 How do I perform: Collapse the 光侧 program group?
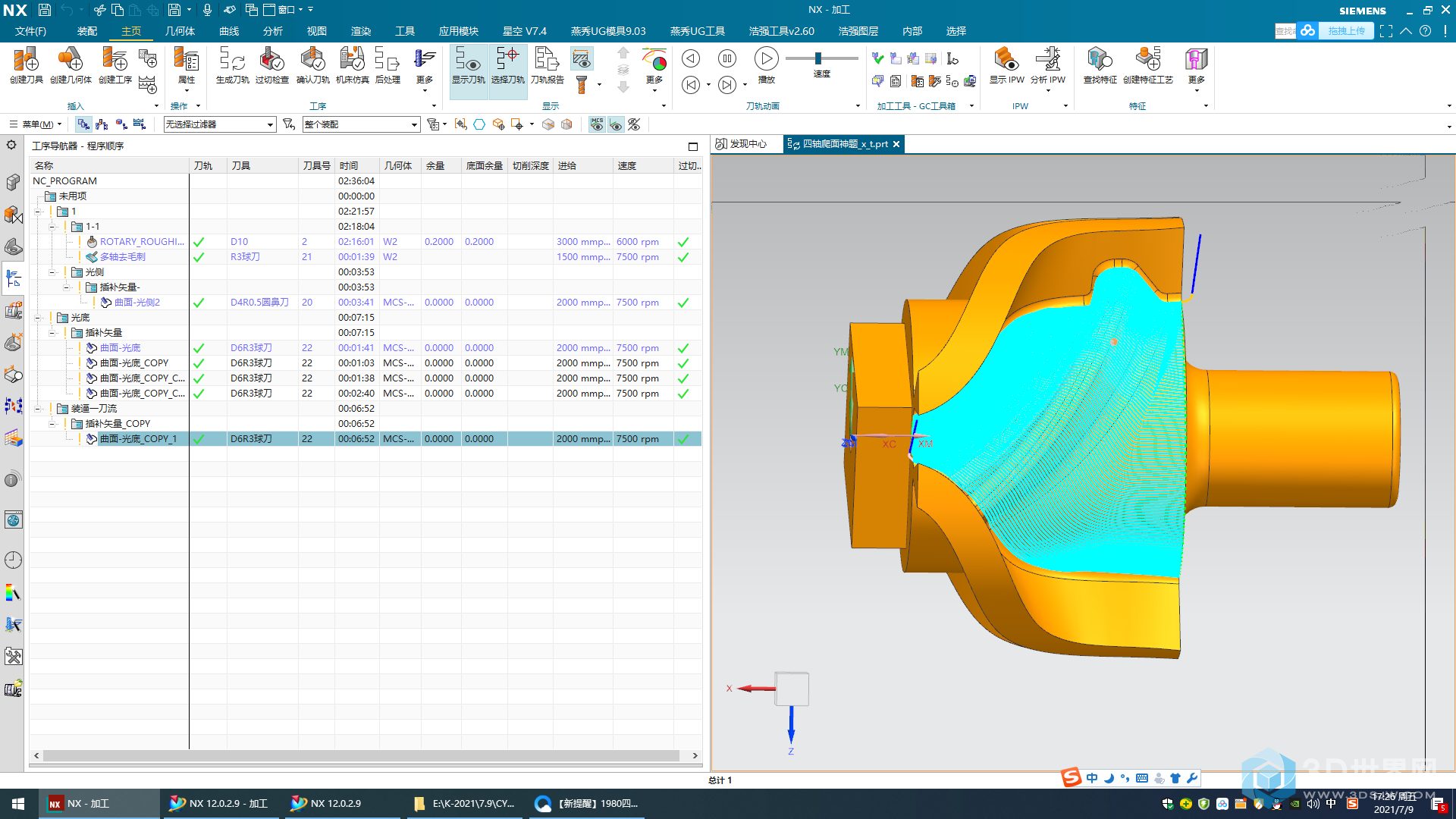pos(52,272)
